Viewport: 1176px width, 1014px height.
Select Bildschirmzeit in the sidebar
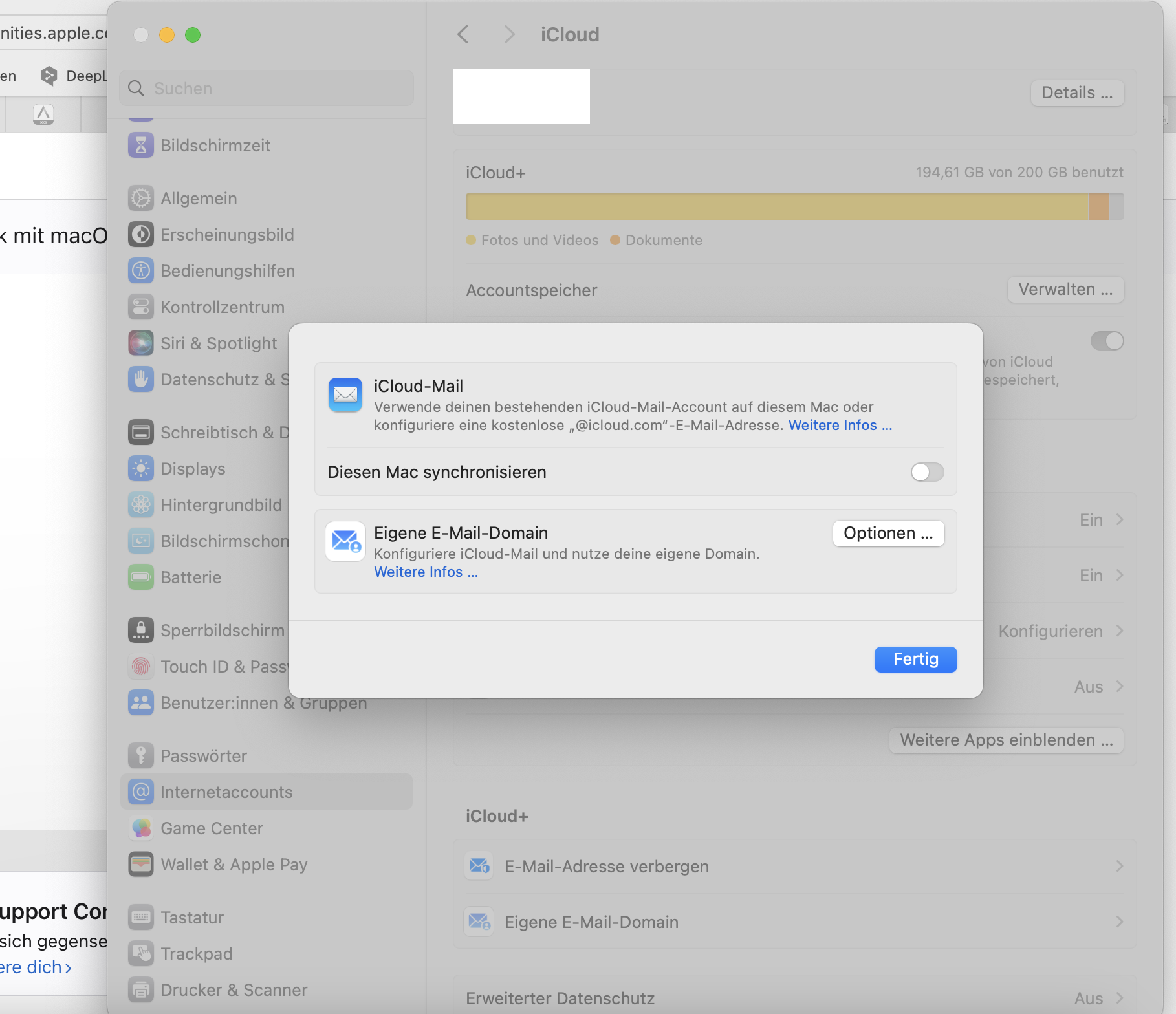pos(267,146)
